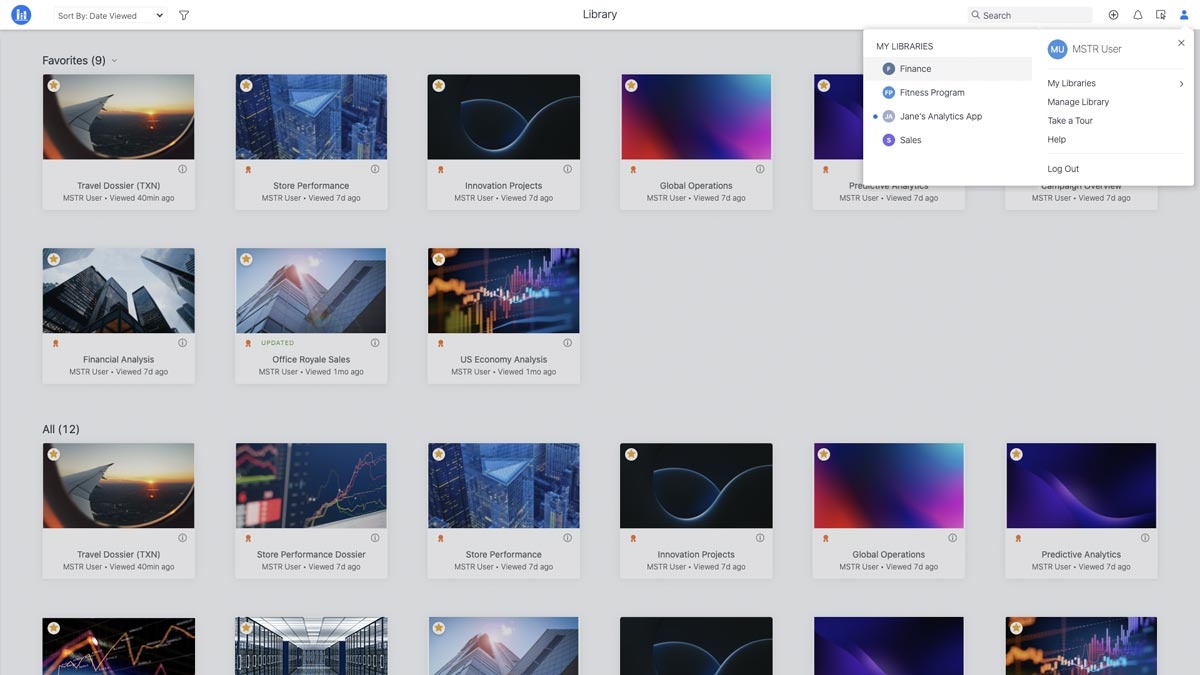Open info for Global Operations dossier
The height and width of the screenshot is (675, 1200).
tap(759, 168)
